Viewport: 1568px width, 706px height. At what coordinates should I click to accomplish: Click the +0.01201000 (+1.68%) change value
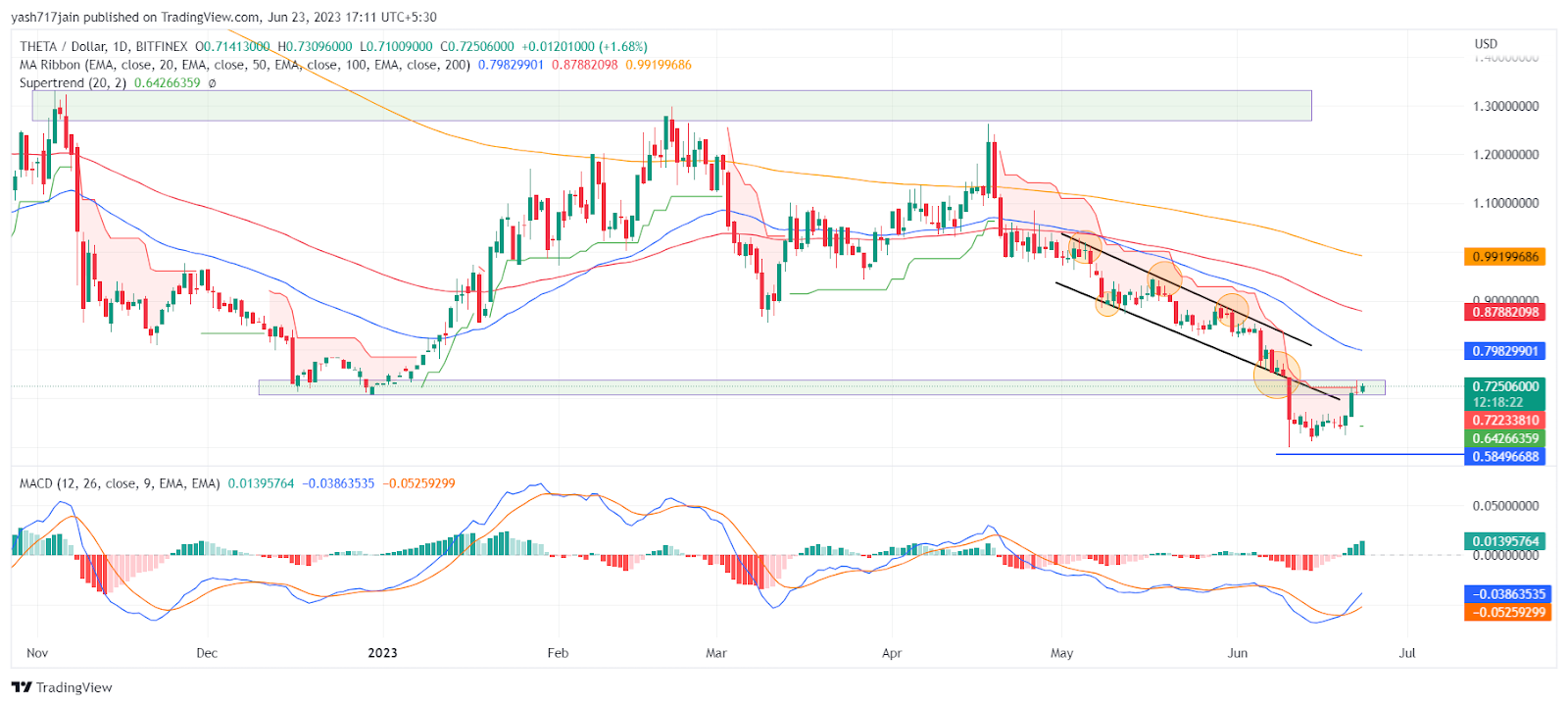click(x=584, y=46)
